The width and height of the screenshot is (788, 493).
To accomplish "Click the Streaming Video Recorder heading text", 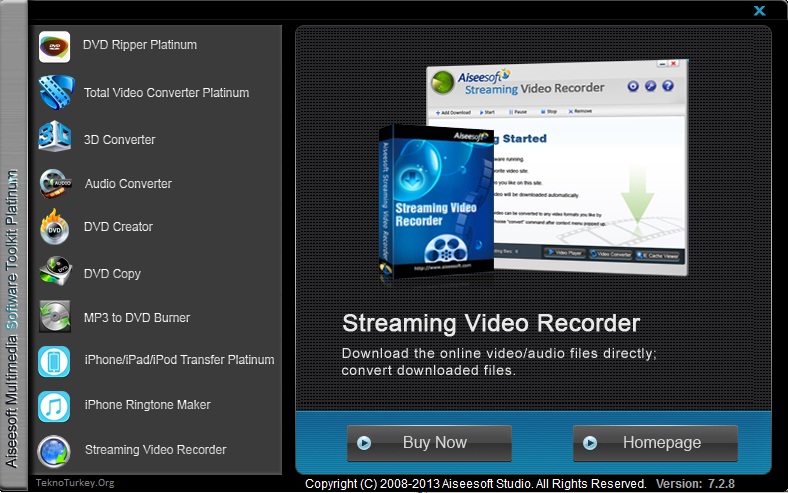I will click(x=490, y=324).
